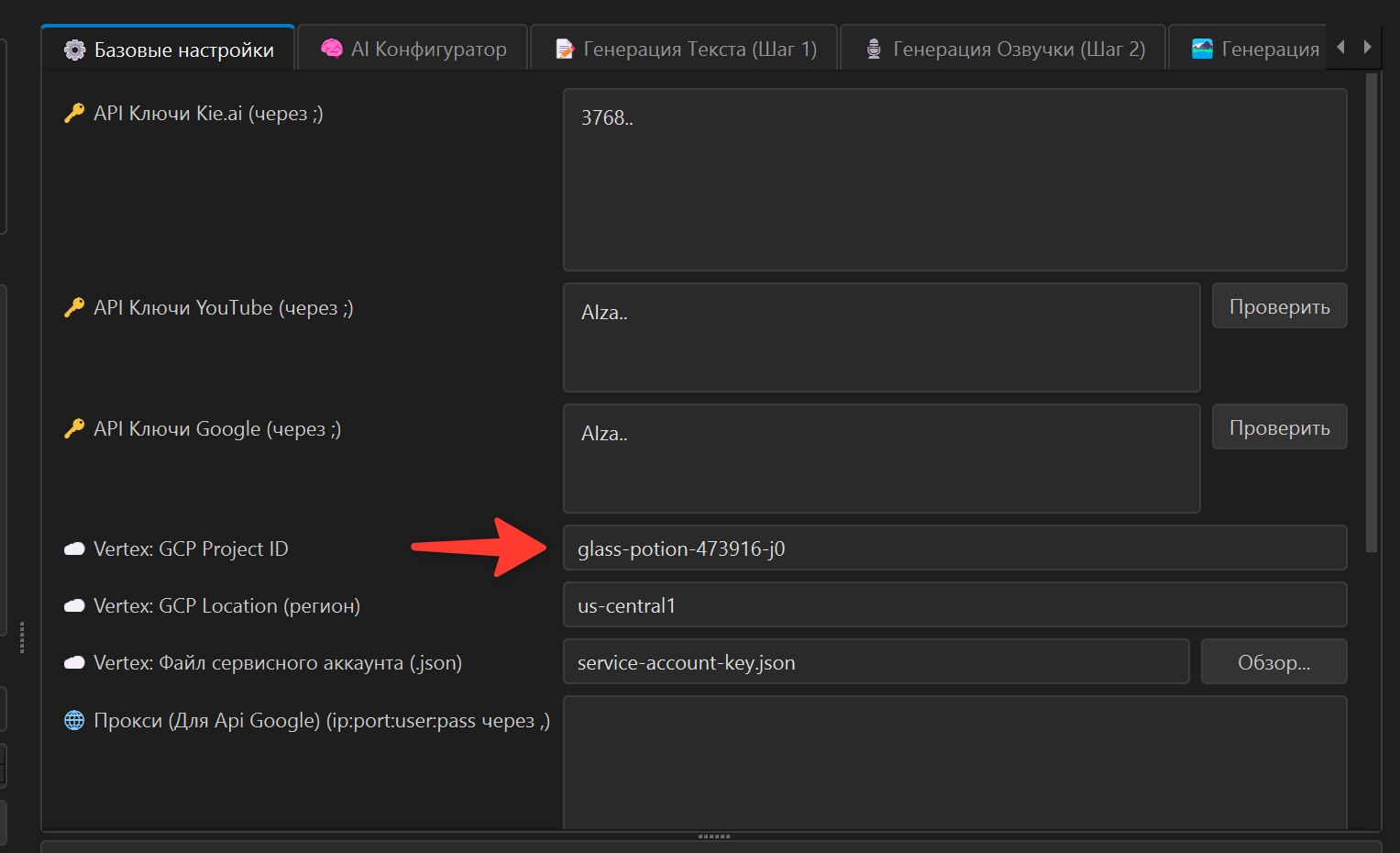Click the YouTube API keys text area
Screen dimensions: 1400x853
pos(881,338)
